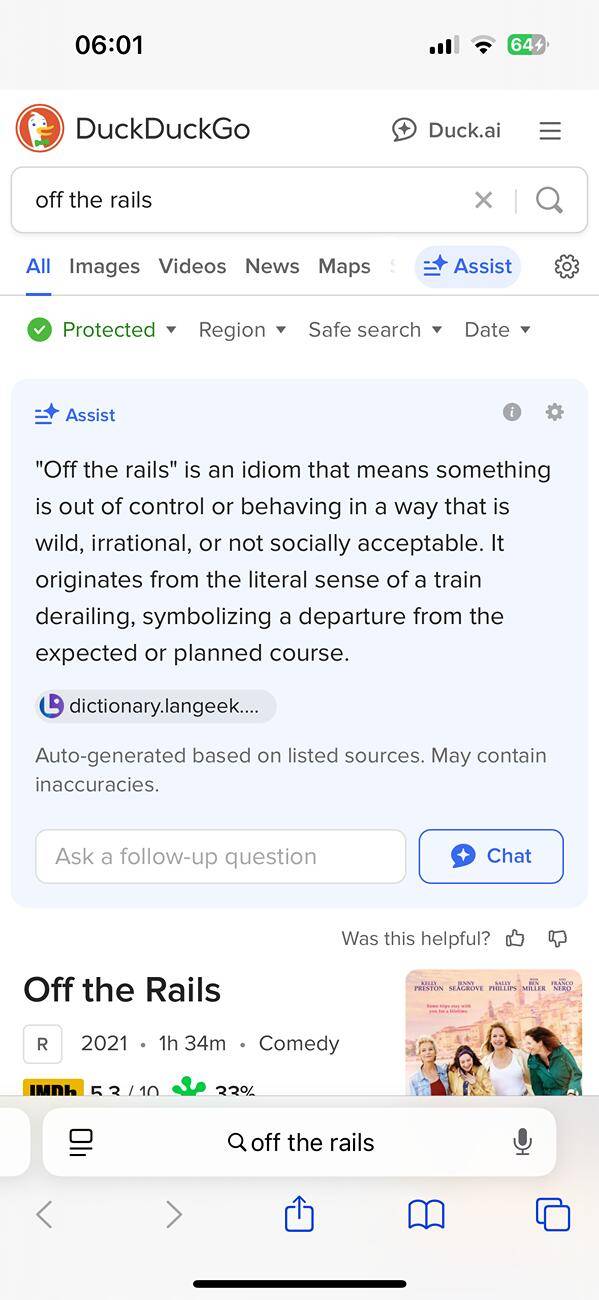Screen dimensions: 599x1300
Task: Expand the Region filter dropdown
Action: click(242, 330)
